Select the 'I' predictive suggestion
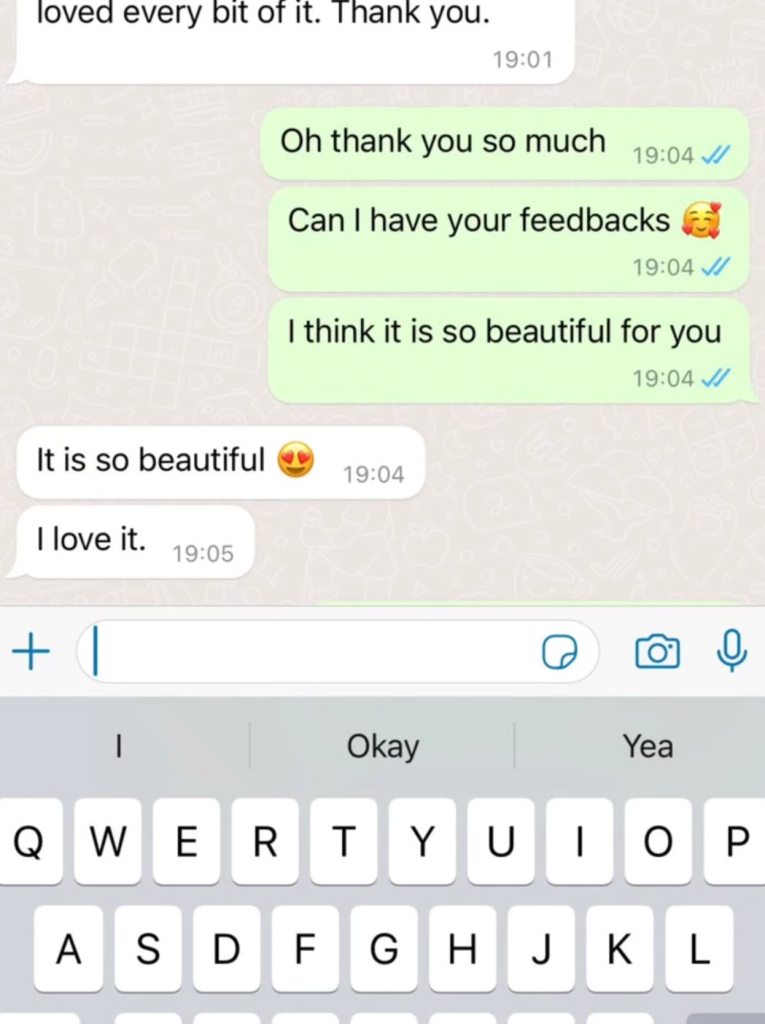The width and height of the screenshot is (765, 1024). (x=118, y=746)
